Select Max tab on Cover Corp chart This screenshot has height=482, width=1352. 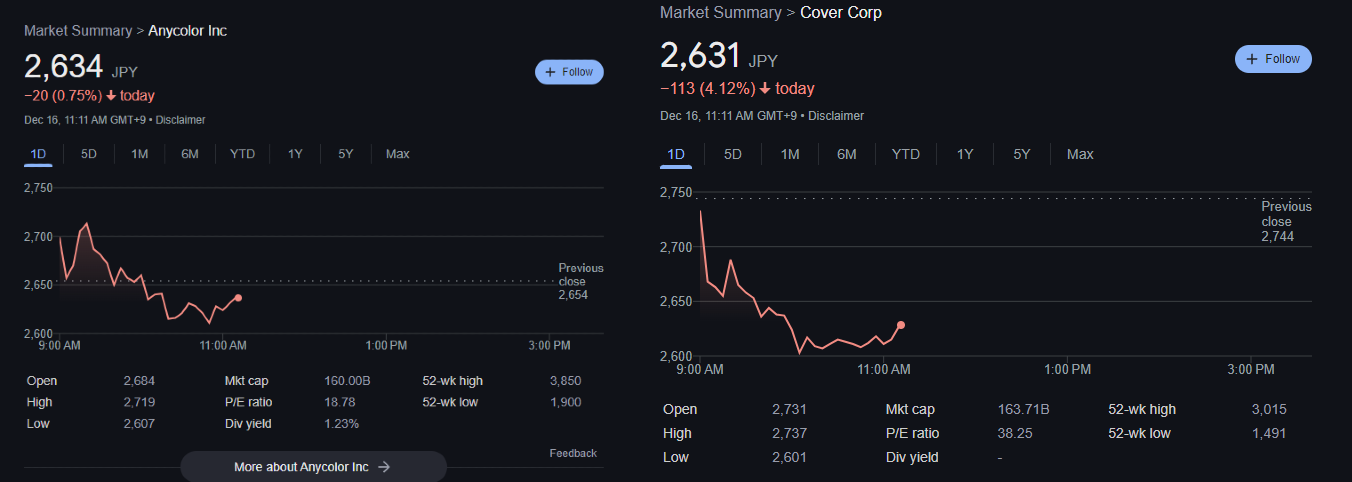(x=1080, y=154)
